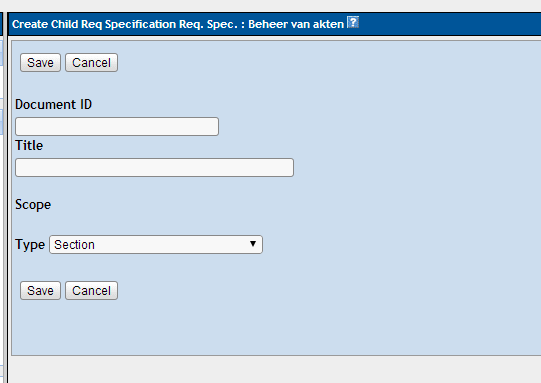The image size is (541, 383).
Task: Click the top Save button
Action: (40, 62)
